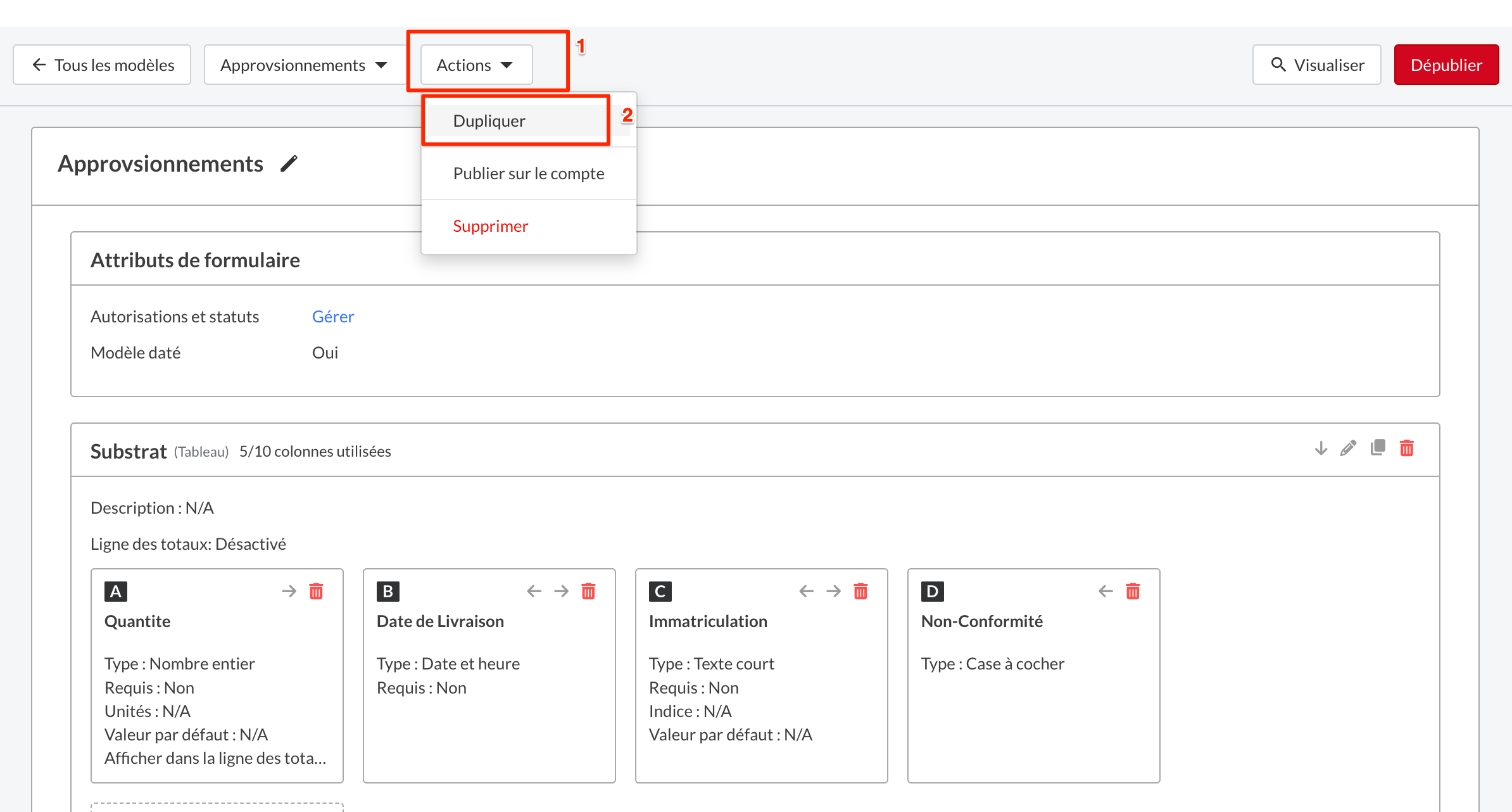Click the 'Modèle daté' label
Viewport: 1512px width, 812px height.
pos(135,353)
